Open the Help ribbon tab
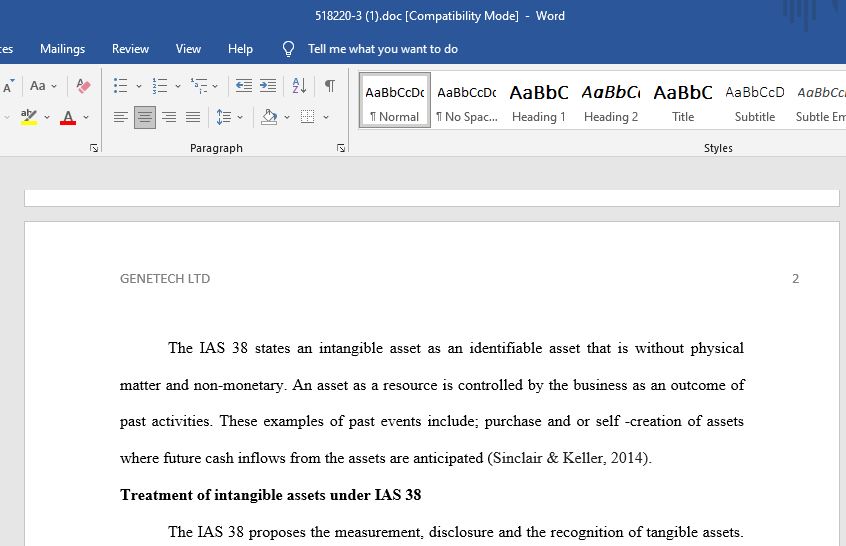The image size is (846, 546). coord(240,49)
